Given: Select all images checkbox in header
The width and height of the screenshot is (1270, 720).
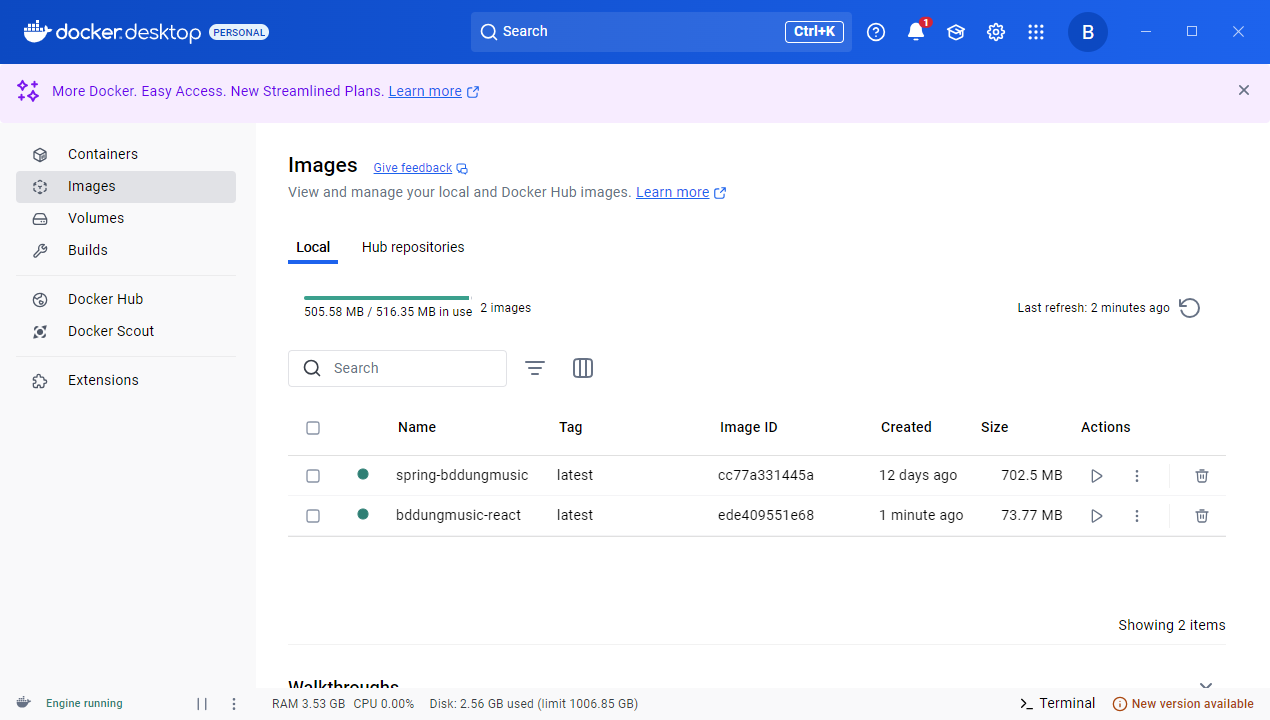Looking at the screenshot, I should 313,428.
